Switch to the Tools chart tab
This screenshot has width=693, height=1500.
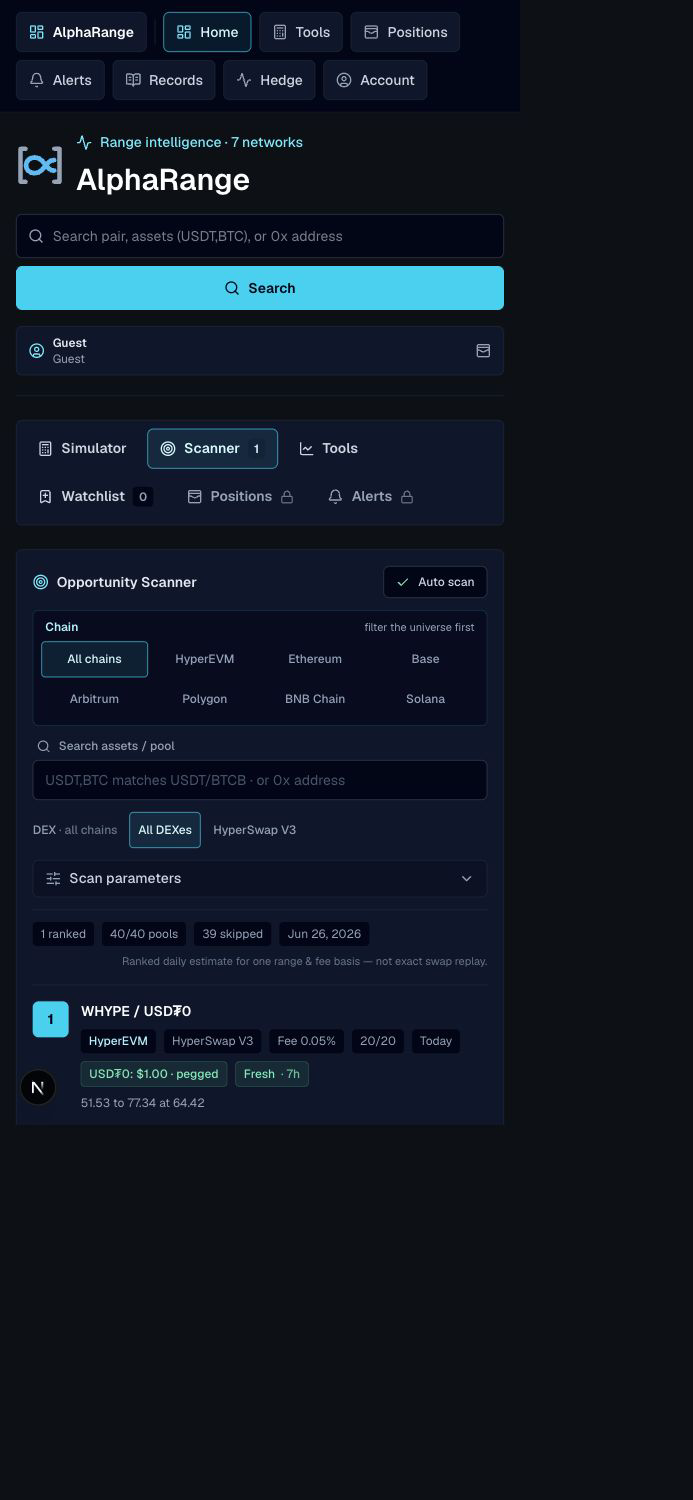[328, 448]
